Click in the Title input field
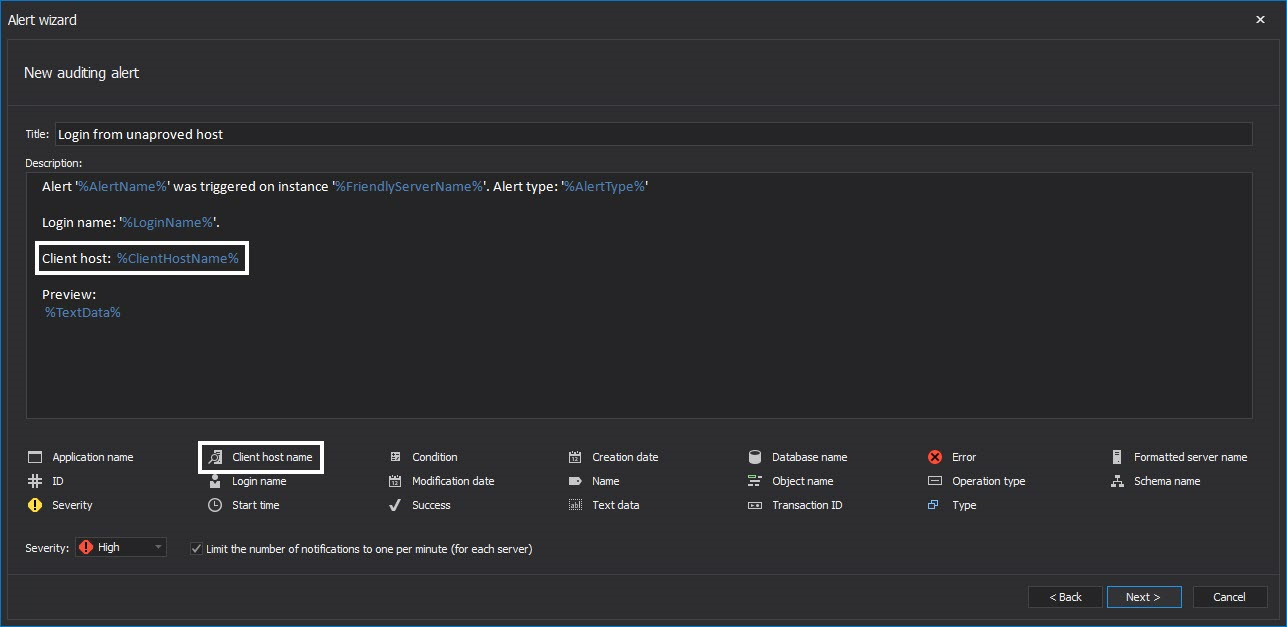 [653, 134]
